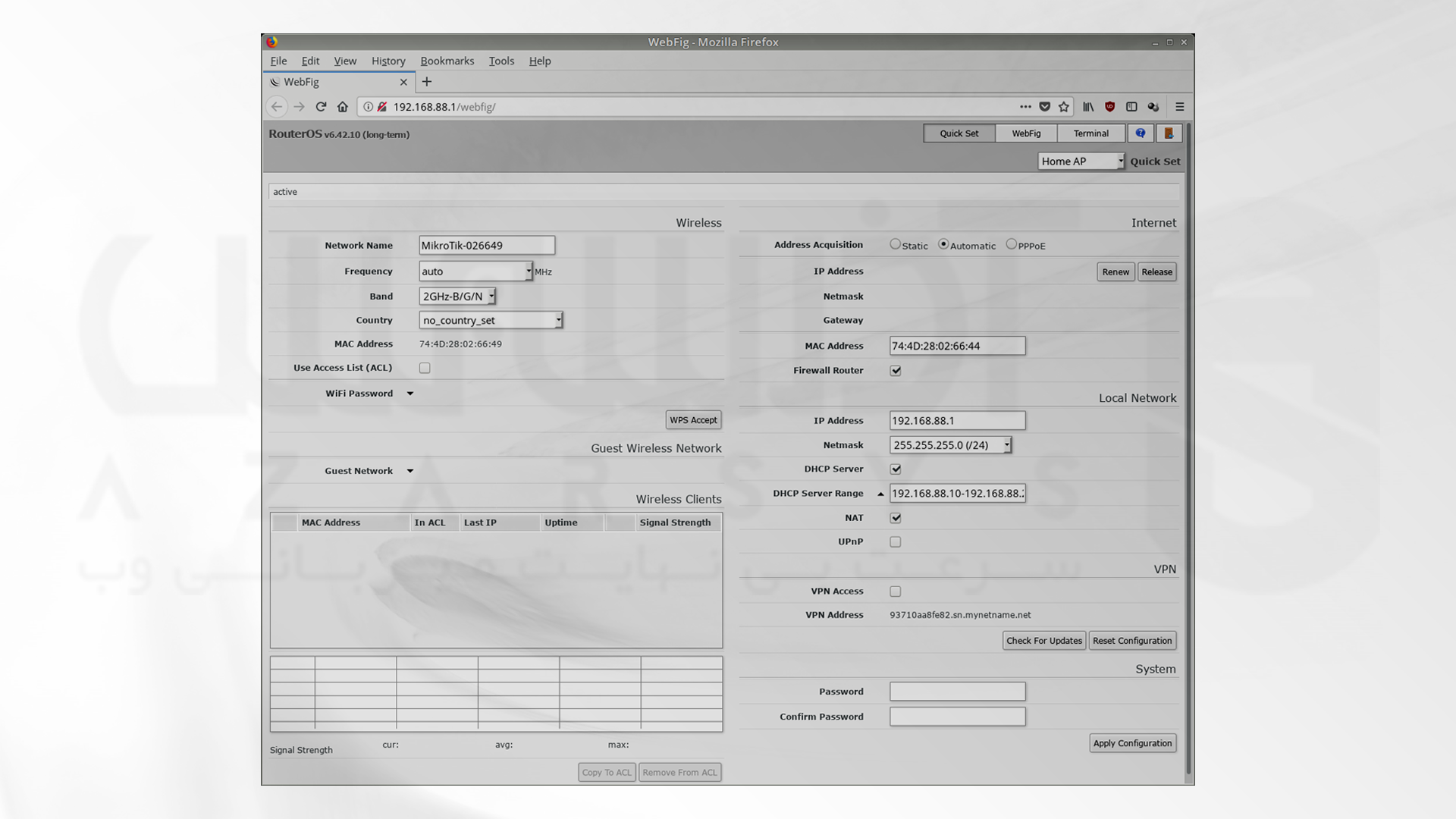Save page to Pocket

1045,107
